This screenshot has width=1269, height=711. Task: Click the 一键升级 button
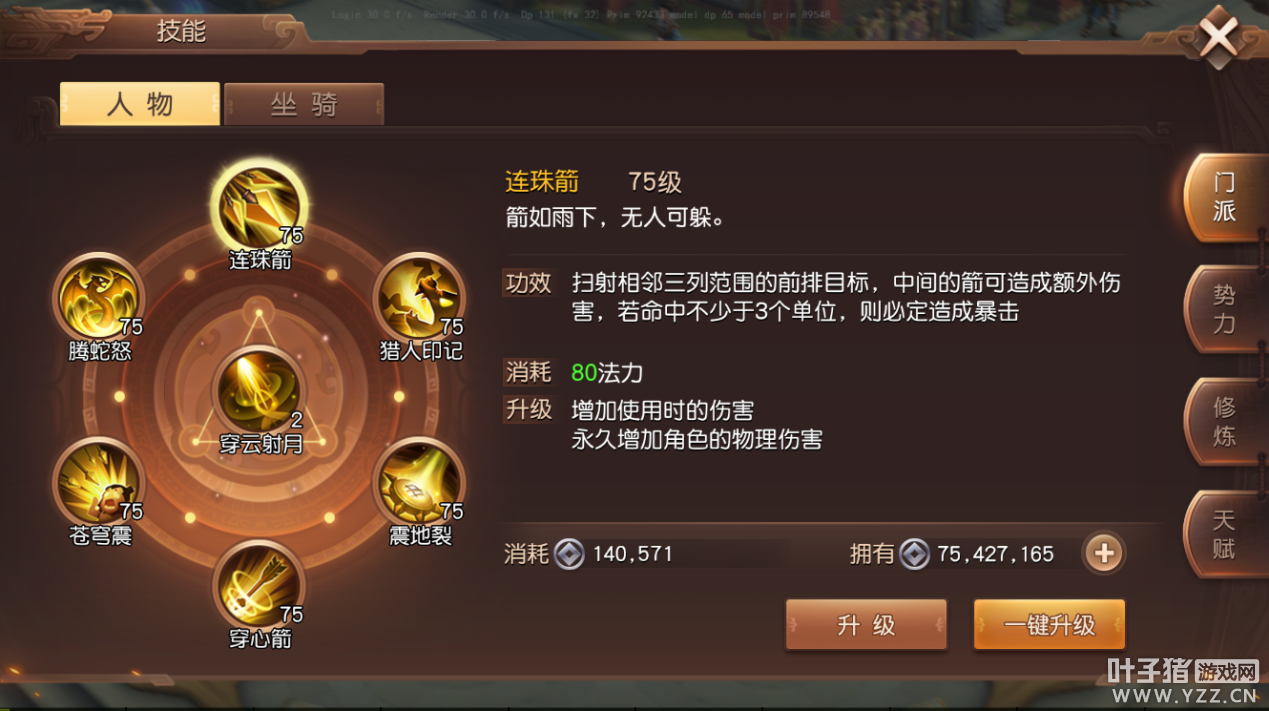(1049, 625)
